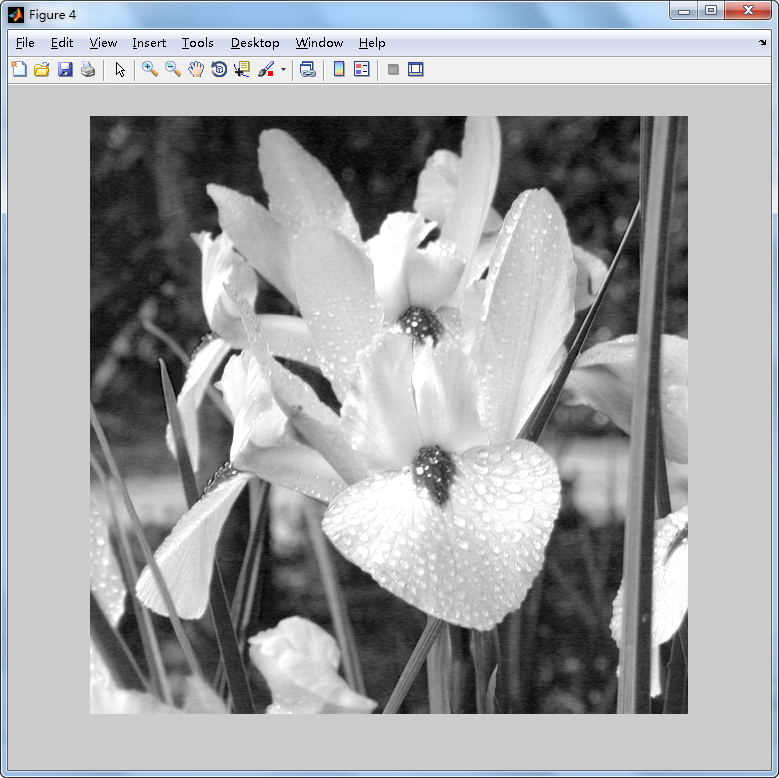
Task: Click the Link Plot icon
Action: [308, 69]
